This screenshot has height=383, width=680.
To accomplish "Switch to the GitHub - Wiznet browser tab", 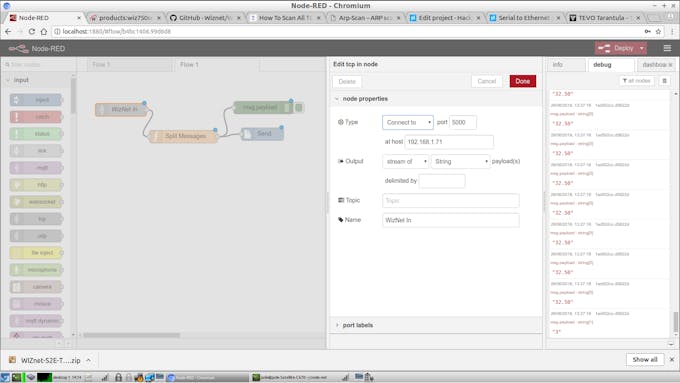I will pos(206,18).
